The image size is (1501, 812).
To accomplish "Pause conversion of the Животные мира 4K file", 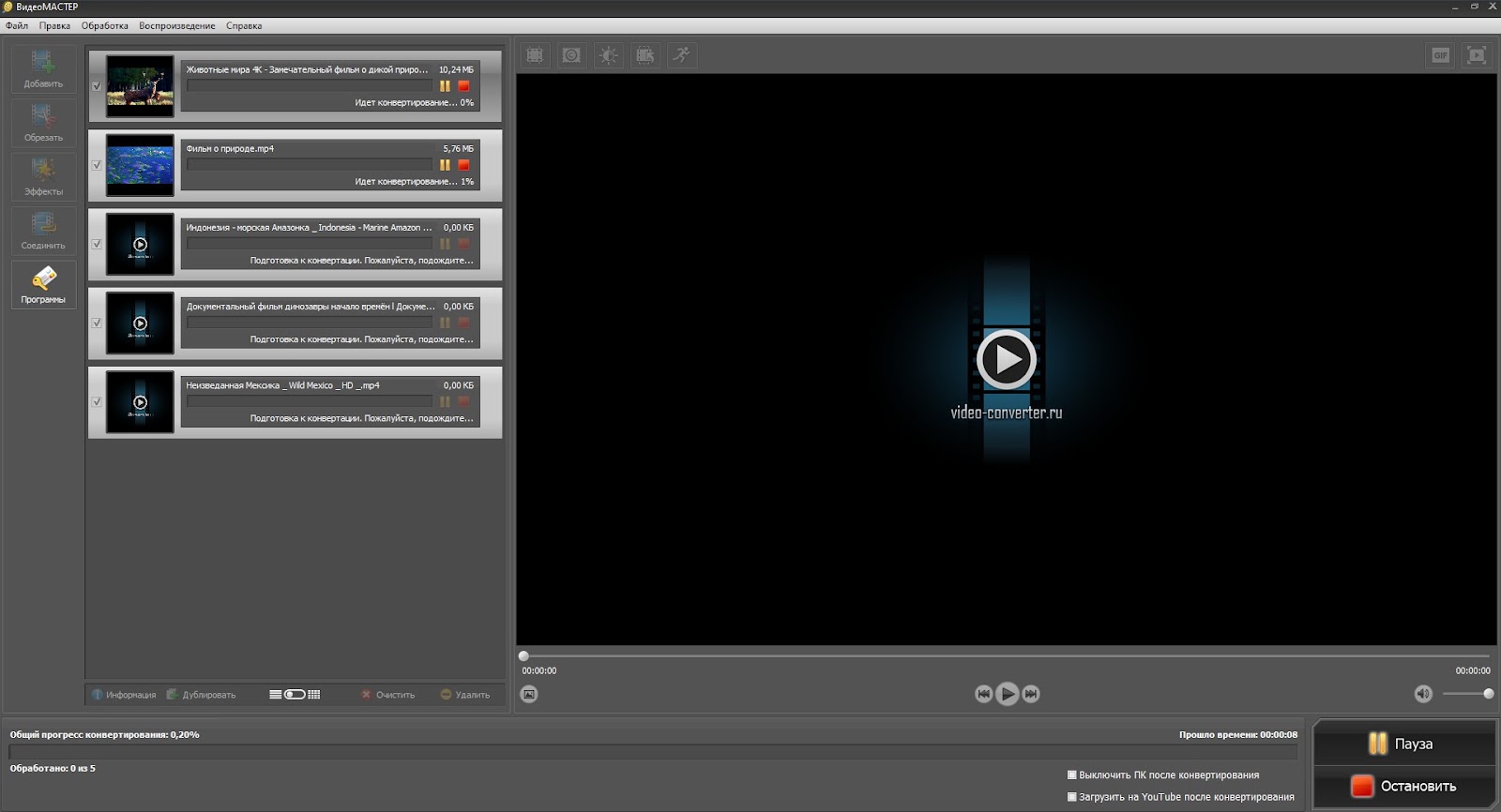I will point(445,86).
